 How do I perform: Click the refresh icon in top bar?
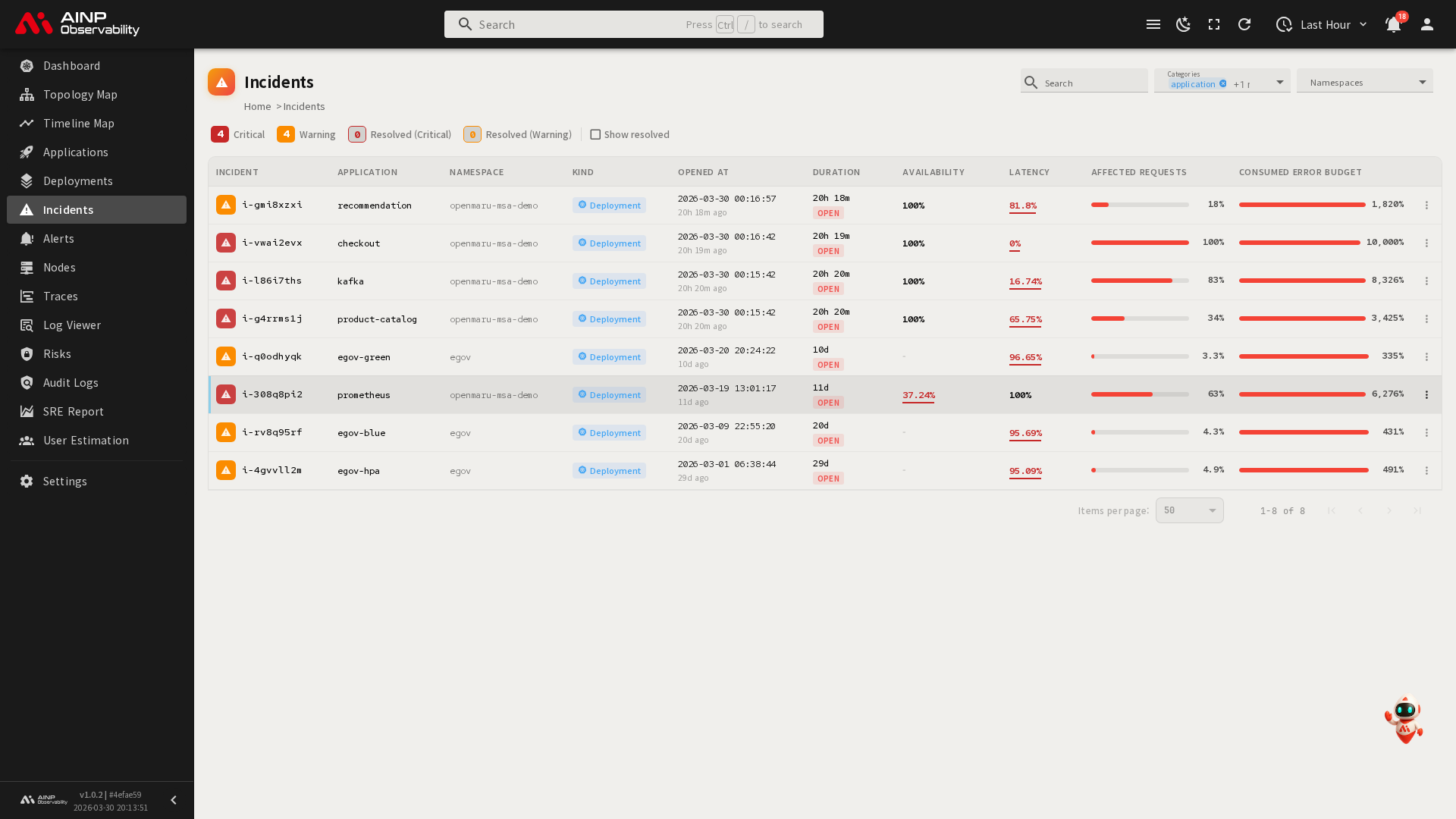pyautogui.click(x=1244, y=24)
